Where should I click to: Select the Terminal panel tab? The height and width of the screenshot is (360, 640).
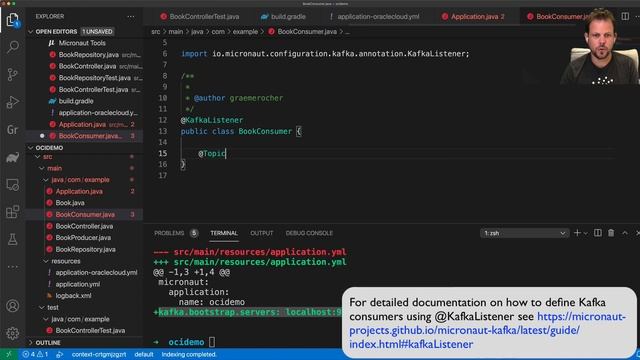(224, 233)
